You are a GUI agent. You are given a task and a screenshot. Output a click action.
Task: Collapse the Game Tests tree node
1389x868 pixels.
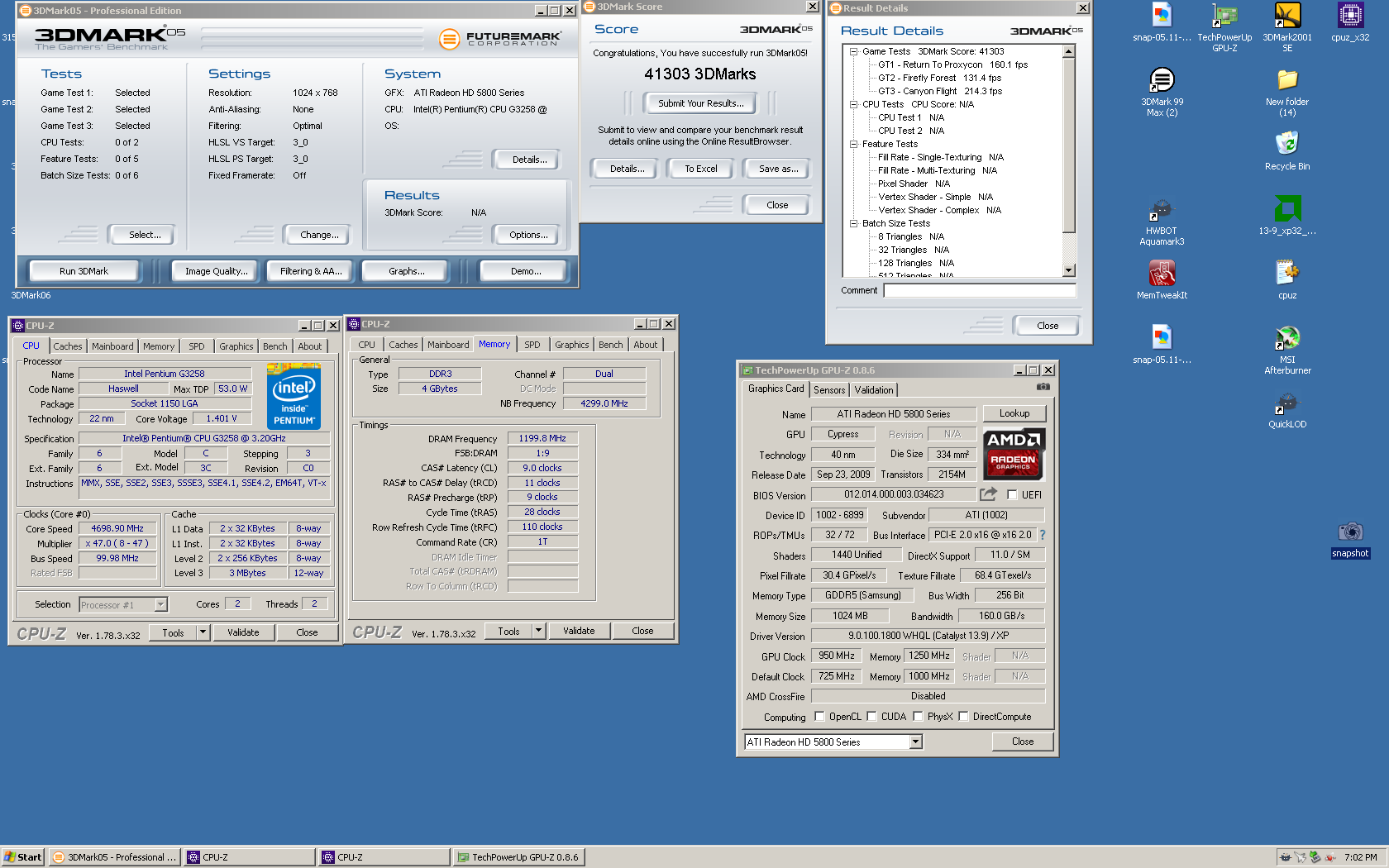[853, 51]
